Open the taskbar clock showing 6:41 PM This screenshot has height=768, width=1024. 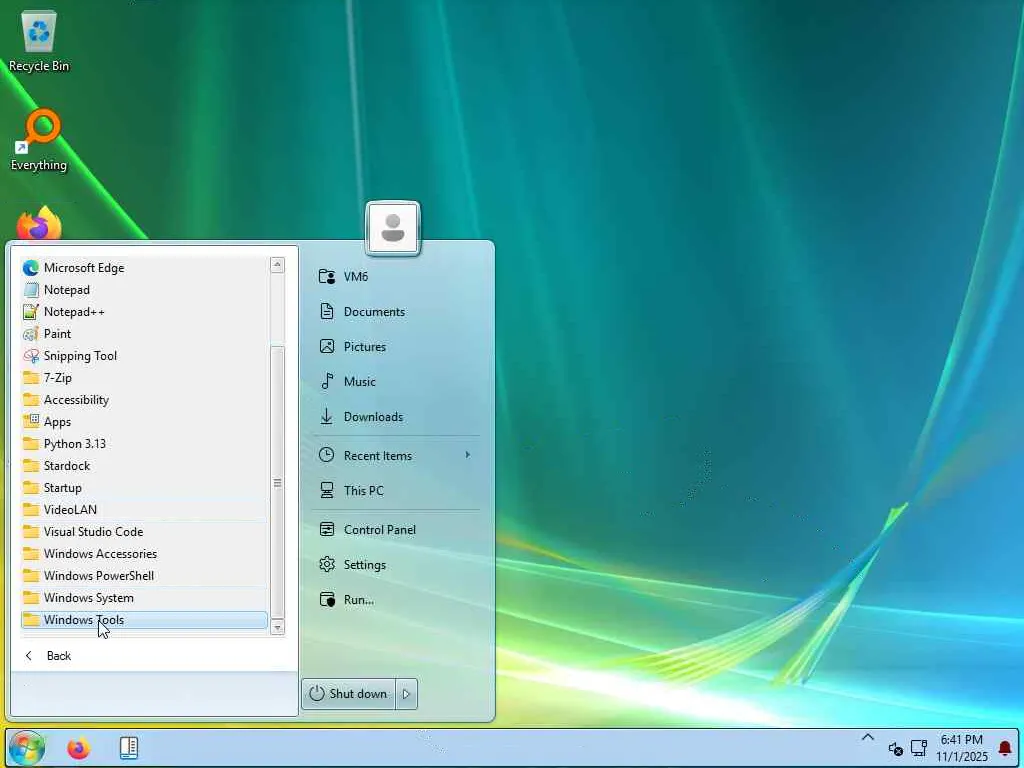click(962, 748)
